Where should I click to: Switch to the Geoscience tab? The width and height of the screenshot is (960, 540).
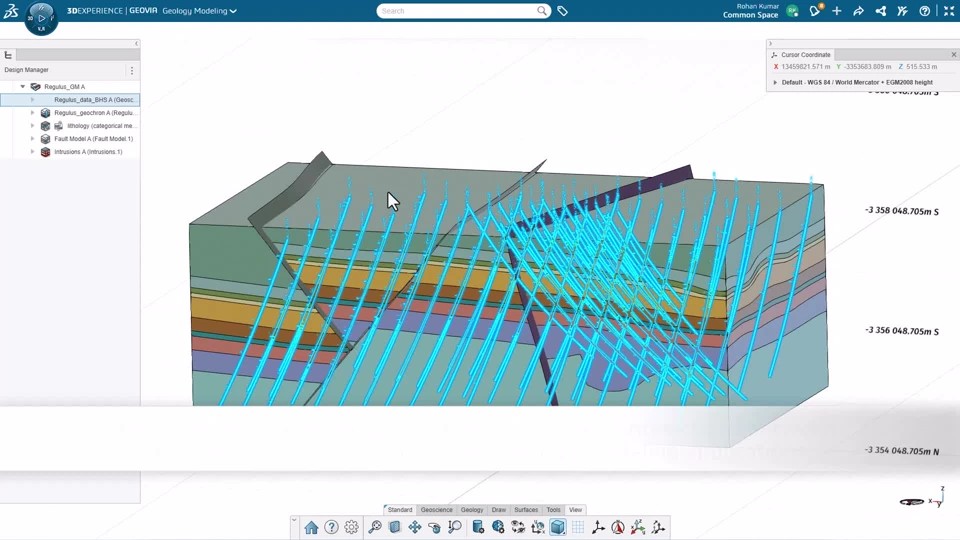(437, 509)
